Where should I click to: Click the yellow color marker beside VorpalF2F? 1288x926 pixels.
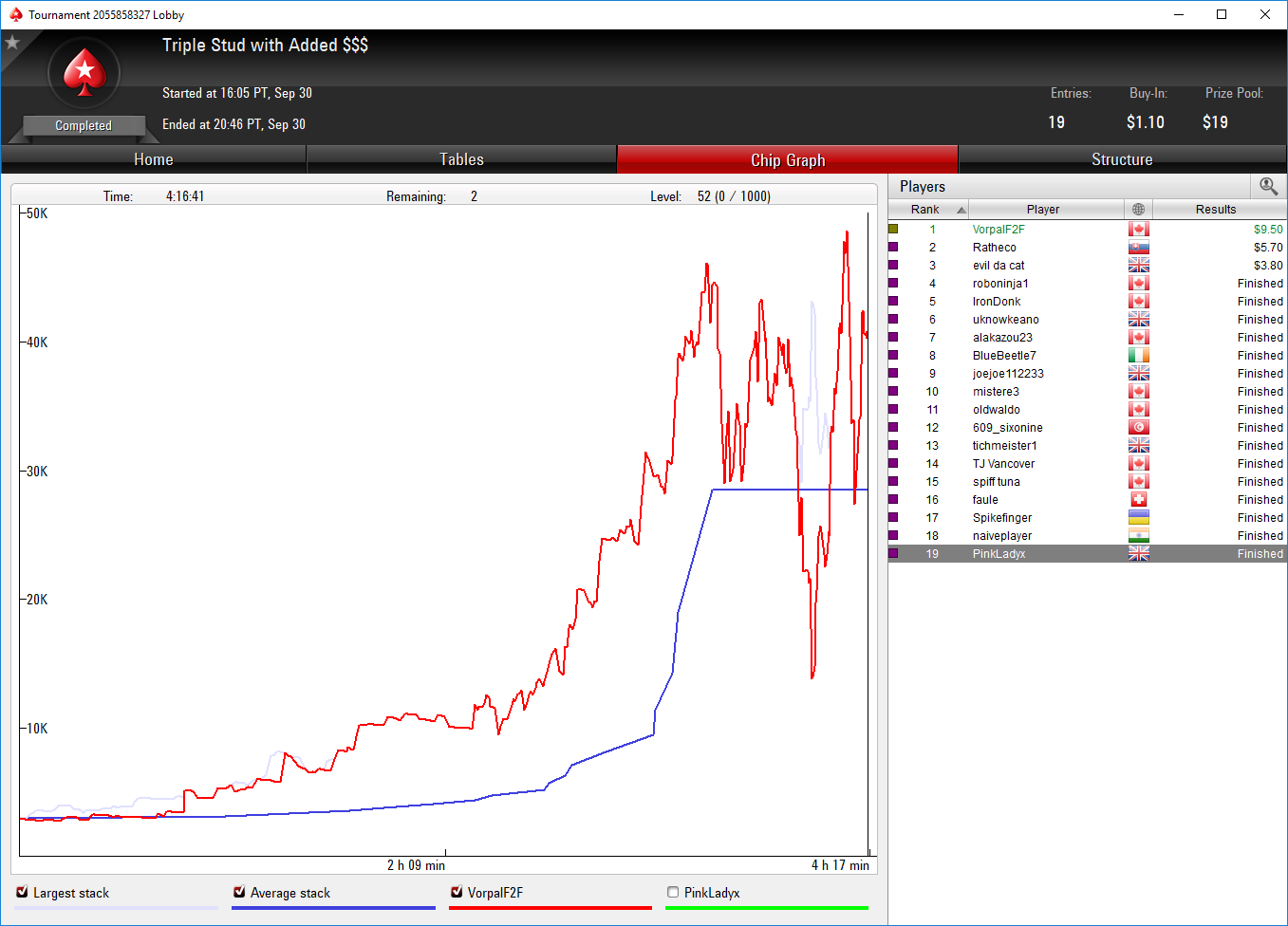(893, 229)
